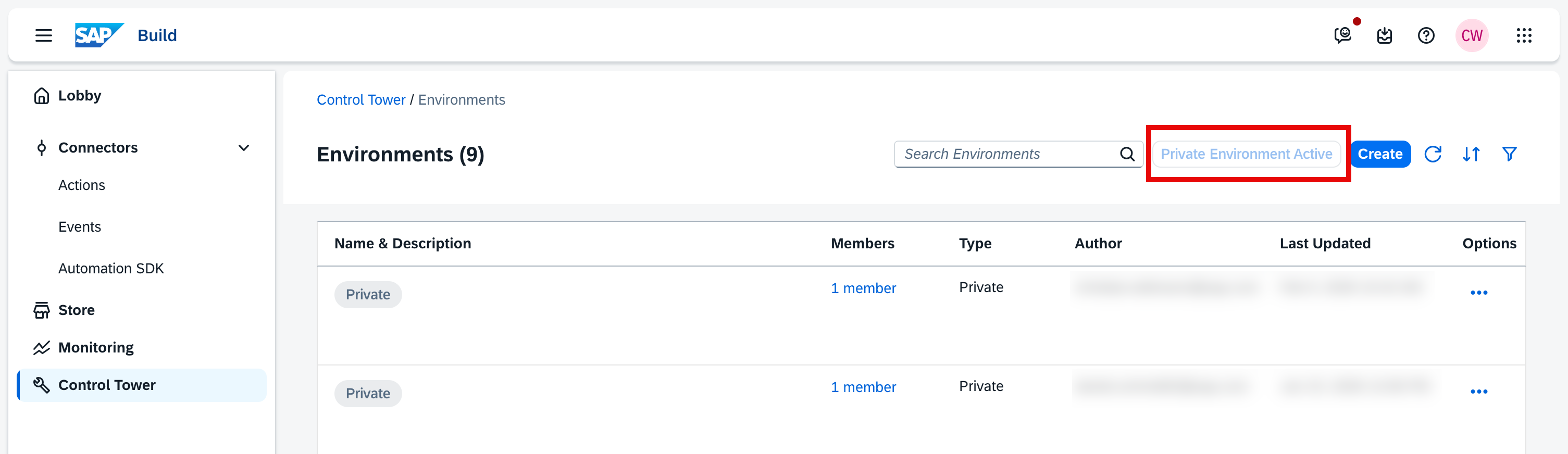Sort the environments table
The image size is (1568, 454).
coord(1471,154)
